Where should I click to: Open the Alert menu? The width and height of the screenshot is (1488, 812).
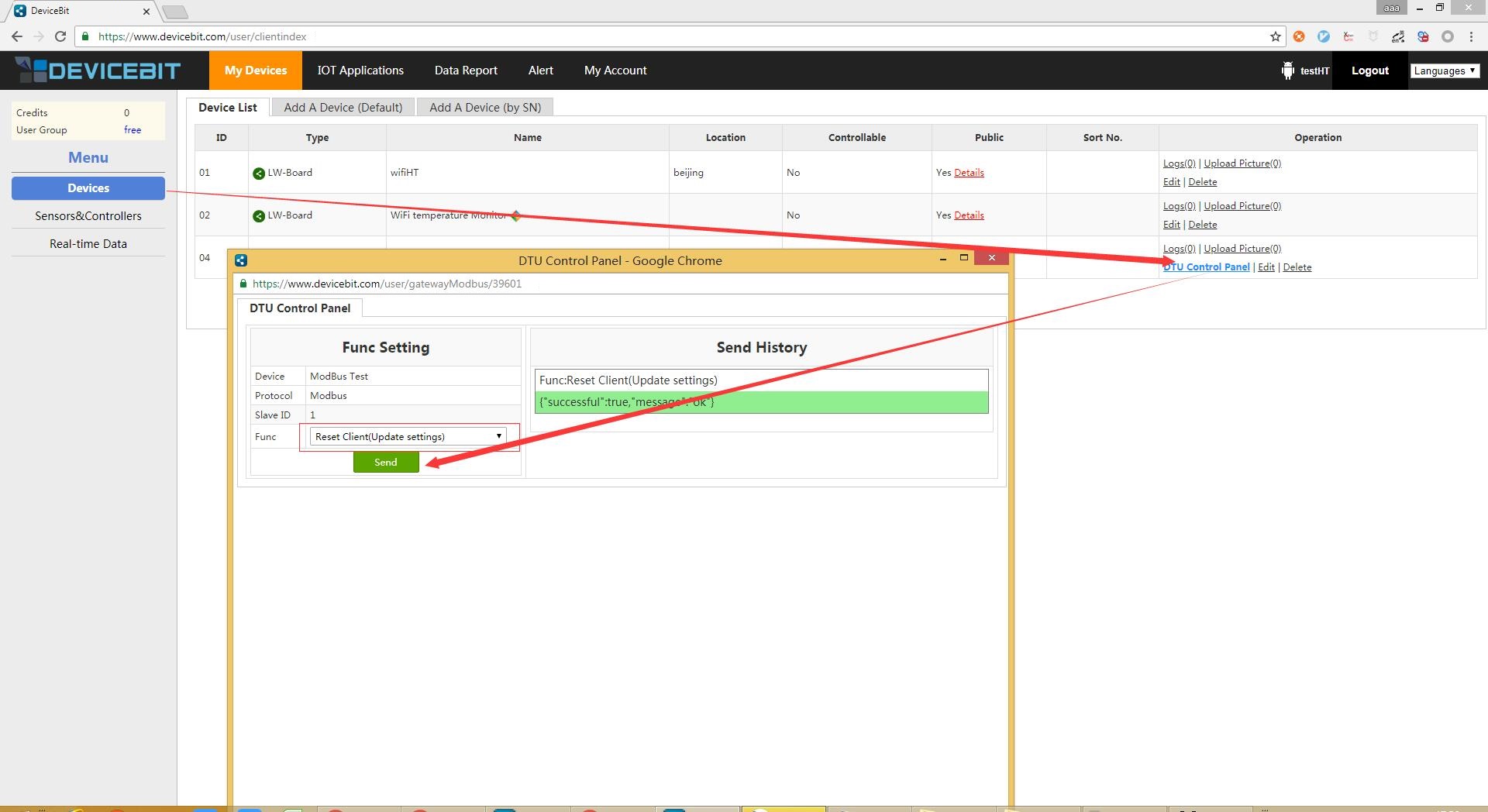(x=541, y=71)
